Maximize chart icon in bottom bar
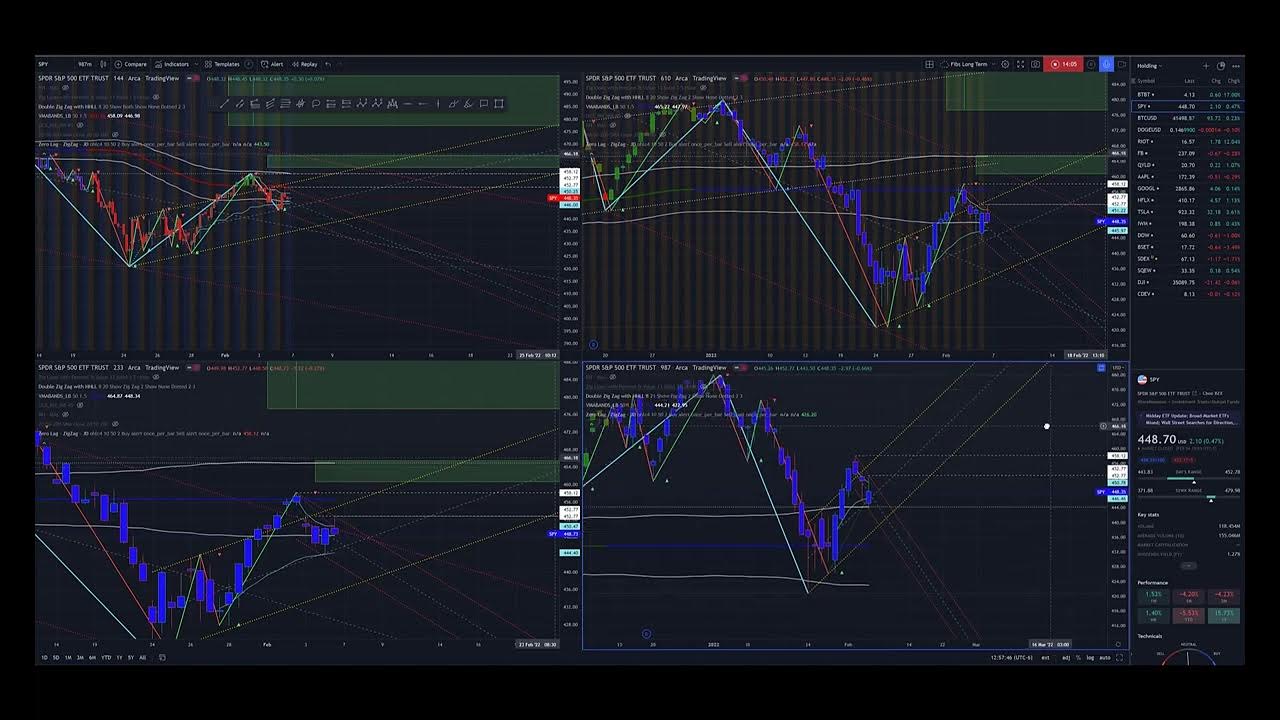This screenshot has height=720, width=1280. tap(1119, 657)
